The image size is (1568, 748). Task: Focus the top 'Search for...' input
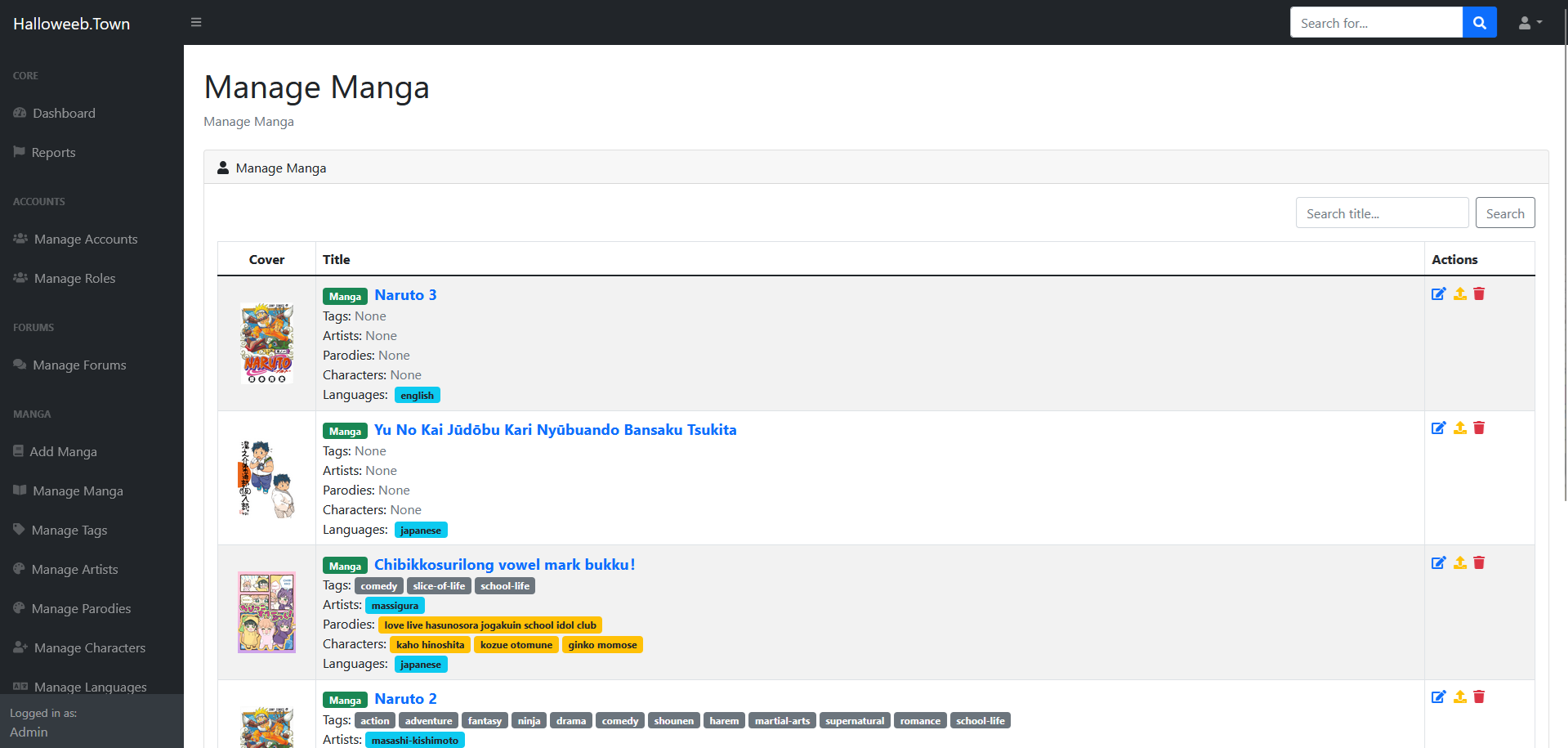coord(1376,23)
